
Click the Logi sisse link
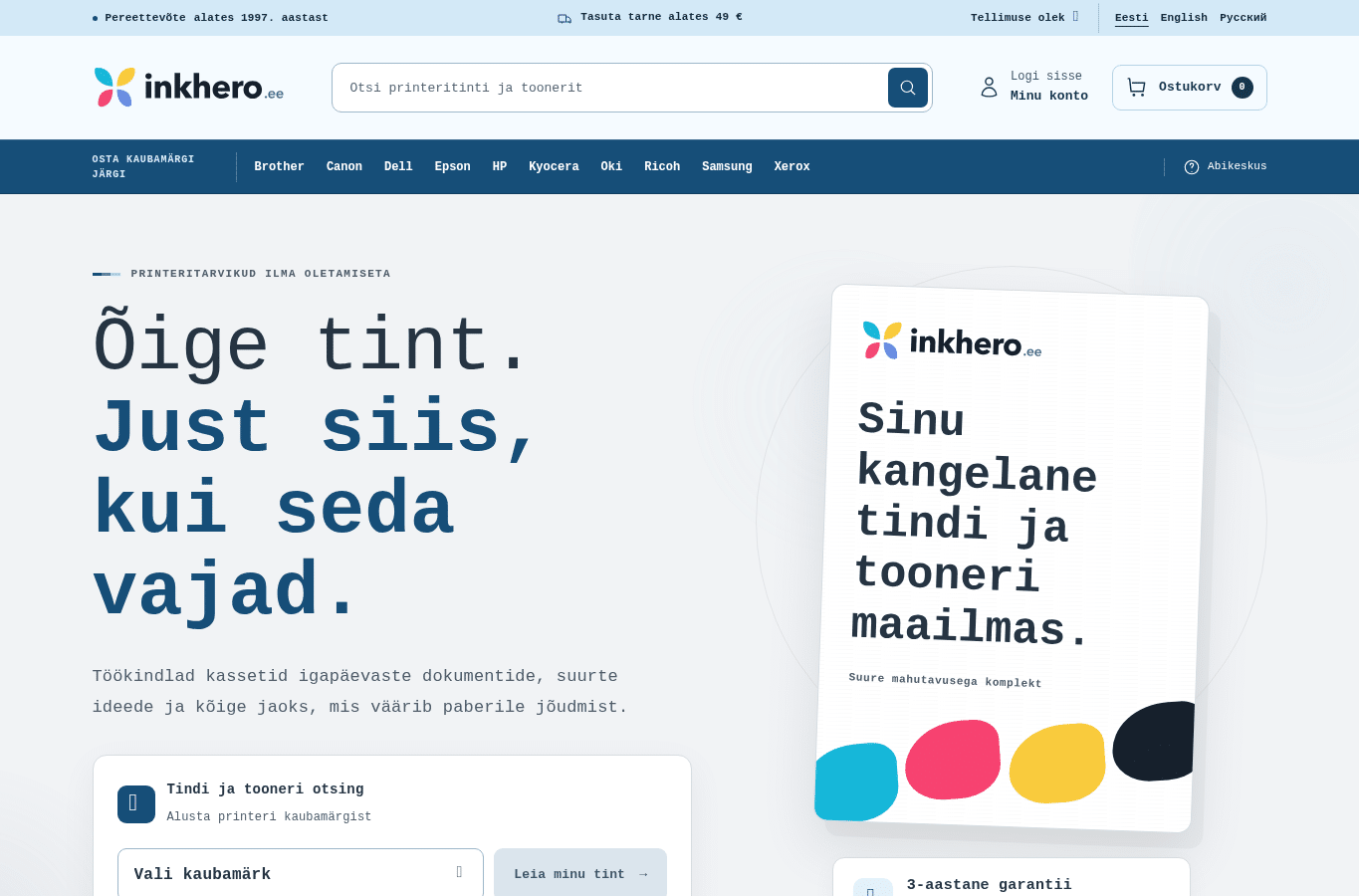pos(1046,77)
